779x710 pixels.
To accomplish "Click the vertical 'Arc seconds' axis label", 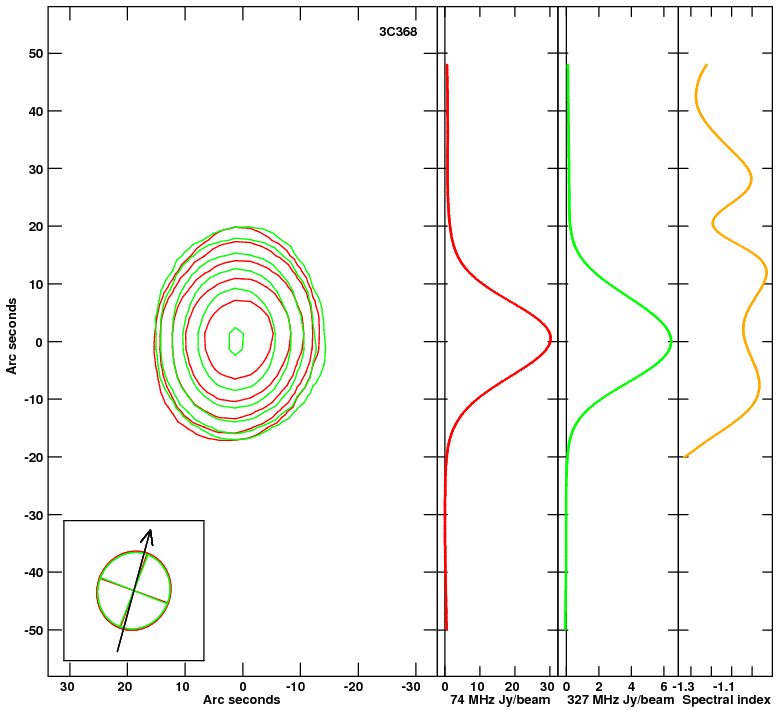I will [x=11, y=336].
